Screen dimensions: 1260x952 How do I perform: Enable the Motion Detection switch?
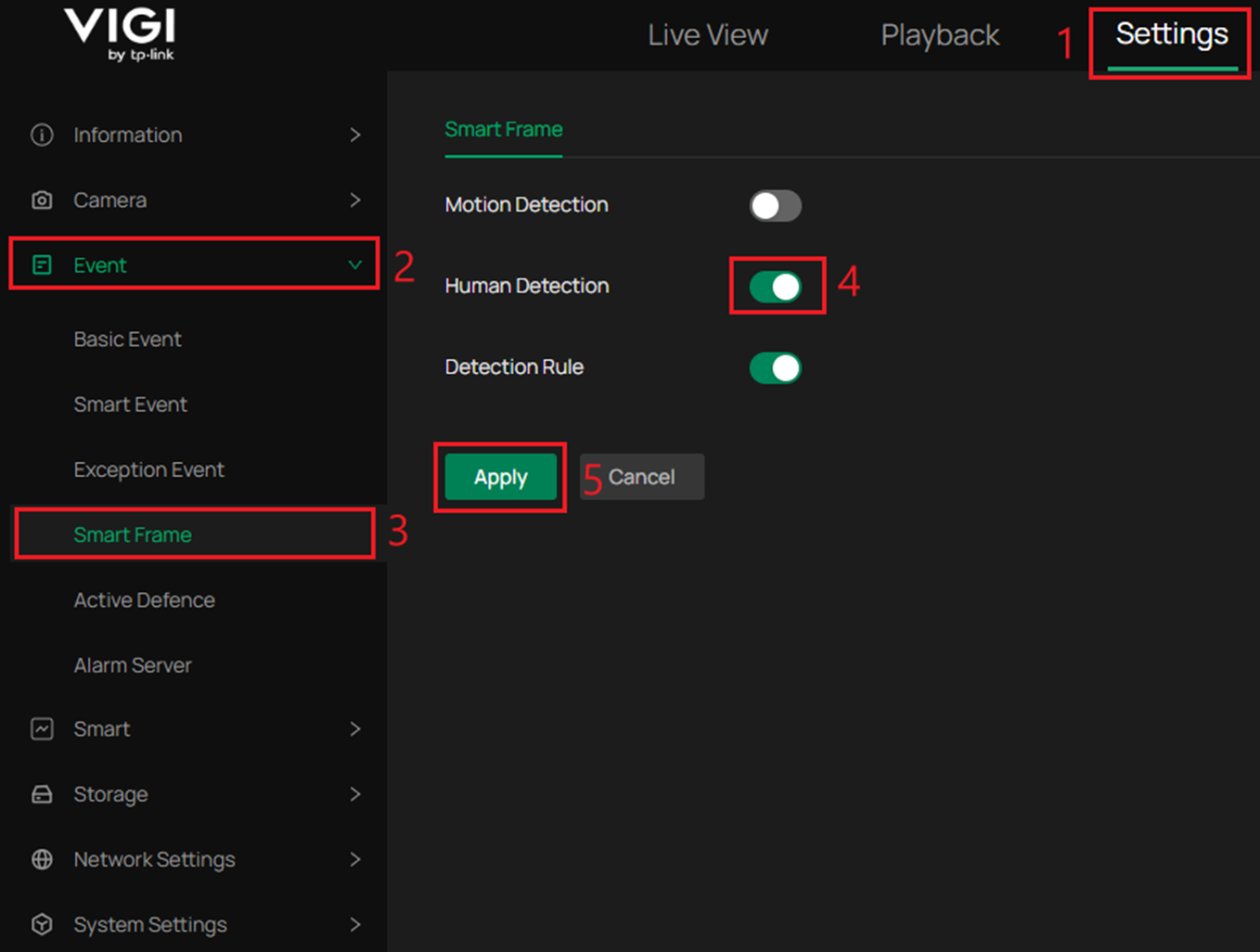[x=776, y=206]
